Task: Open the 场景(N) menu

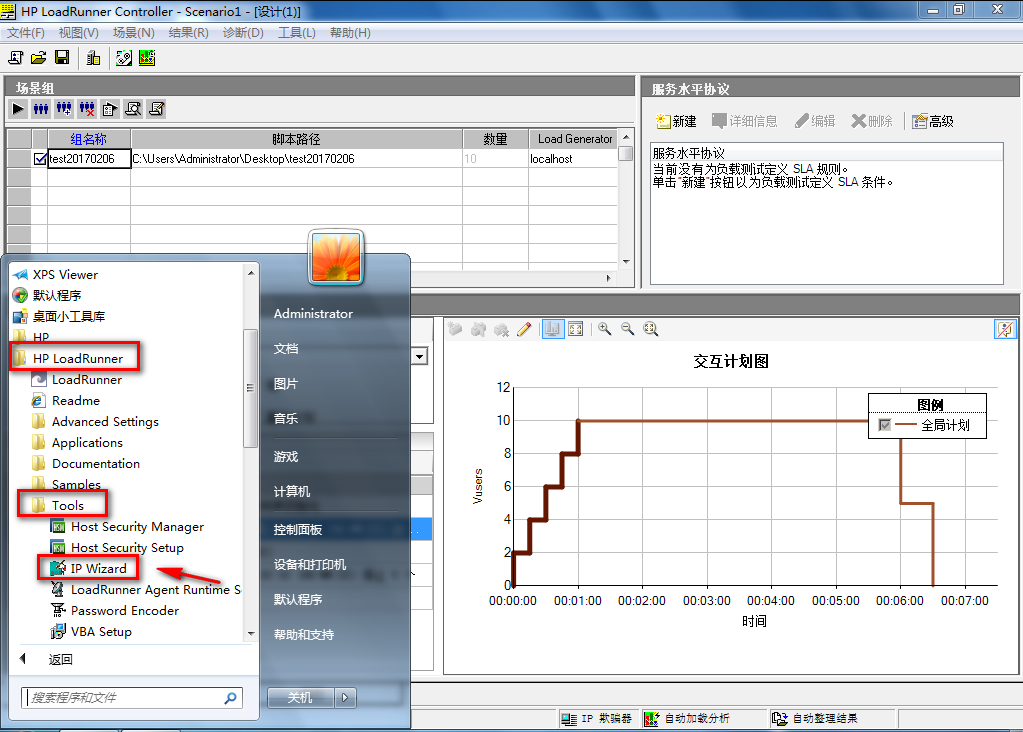Action: pyautogui.click(x=134, y=33)
